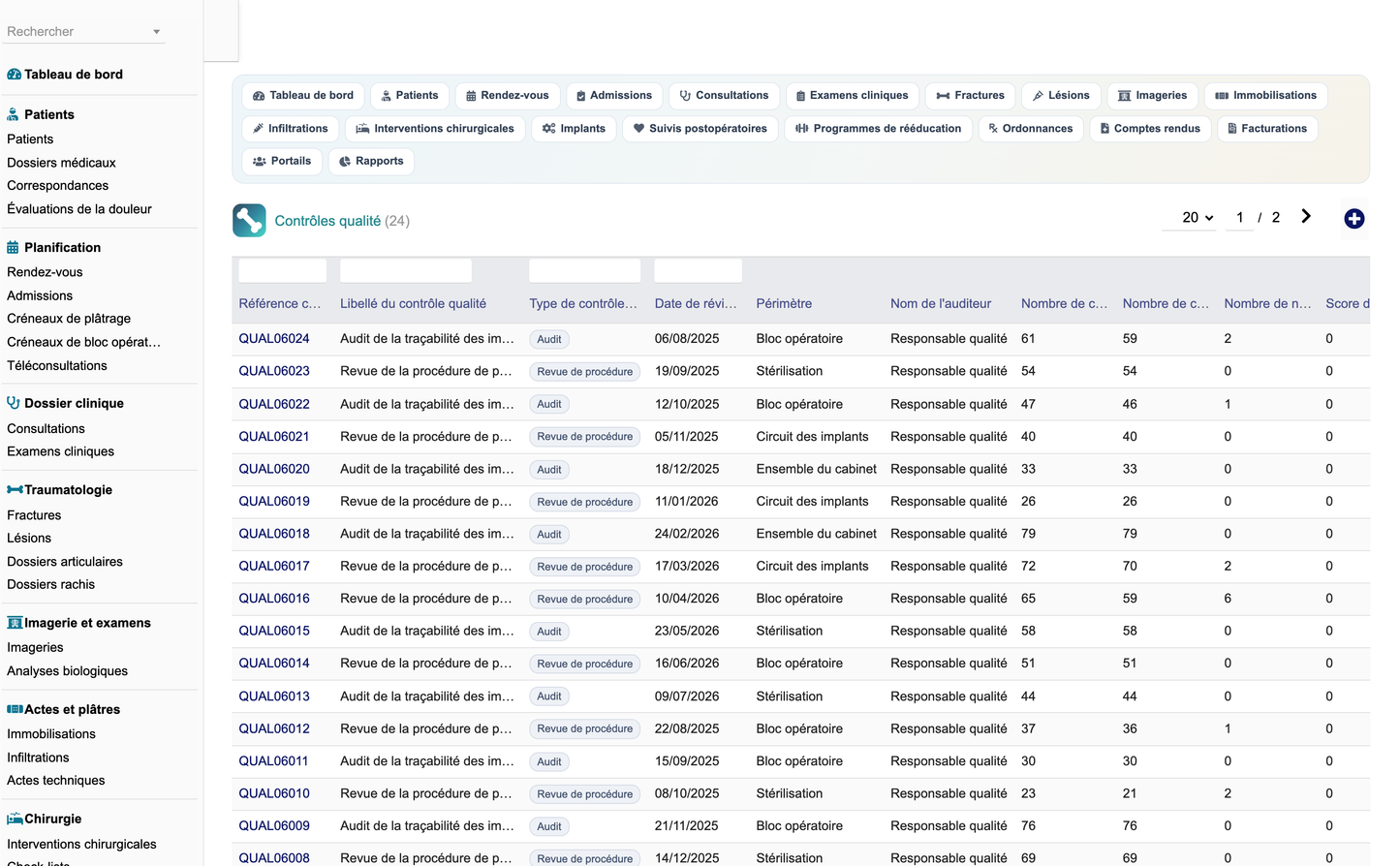Open the Examens cliniques tab in top bar
The height and width of the screenshot is (866, 1400).
(x=853, y=96)
